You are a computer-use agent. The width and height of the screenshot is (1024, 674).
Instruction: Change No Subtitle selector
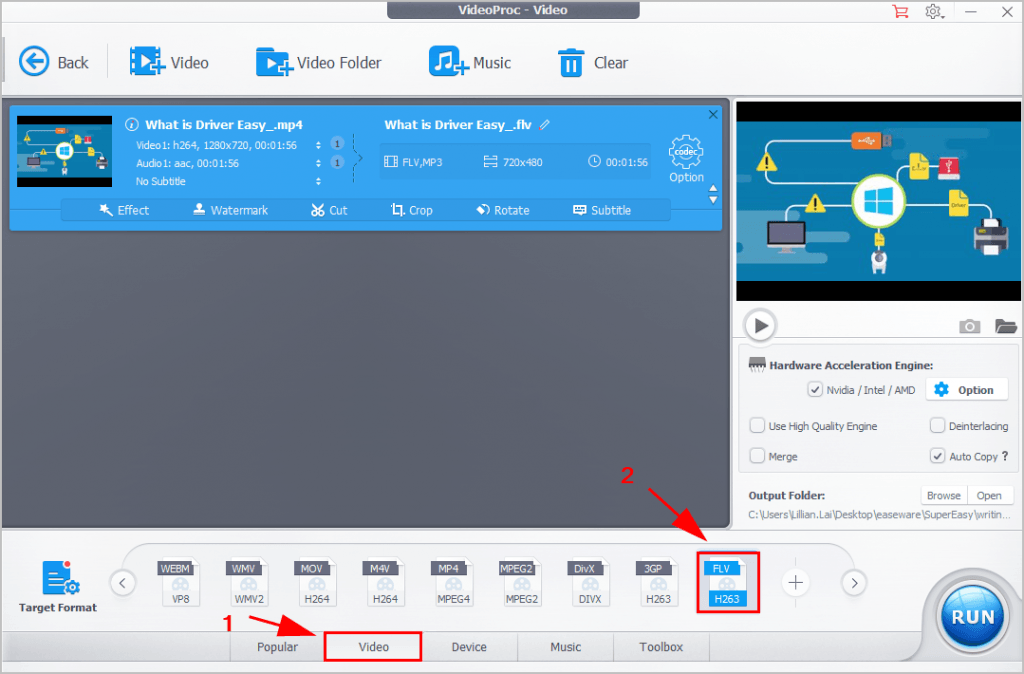(318, 181)
